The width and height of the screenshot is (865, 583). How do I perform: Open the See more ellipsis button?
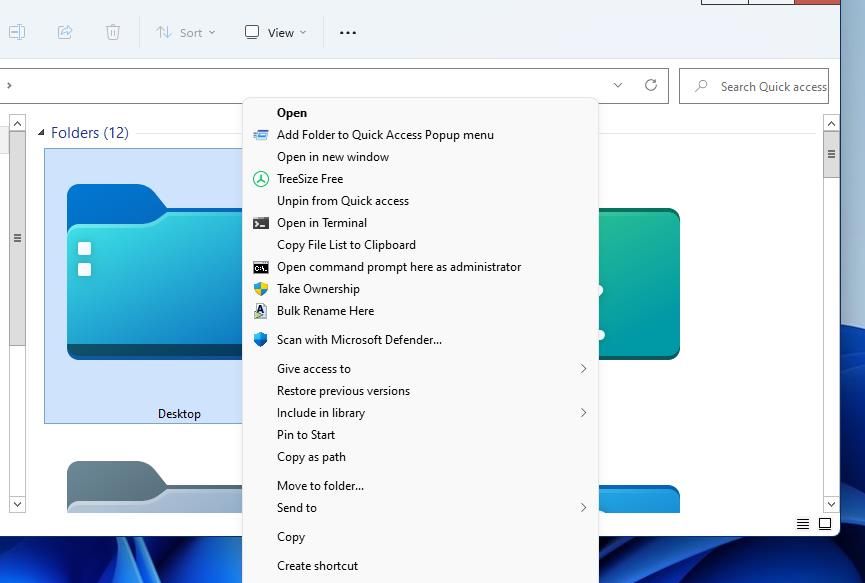coord(348,32)
